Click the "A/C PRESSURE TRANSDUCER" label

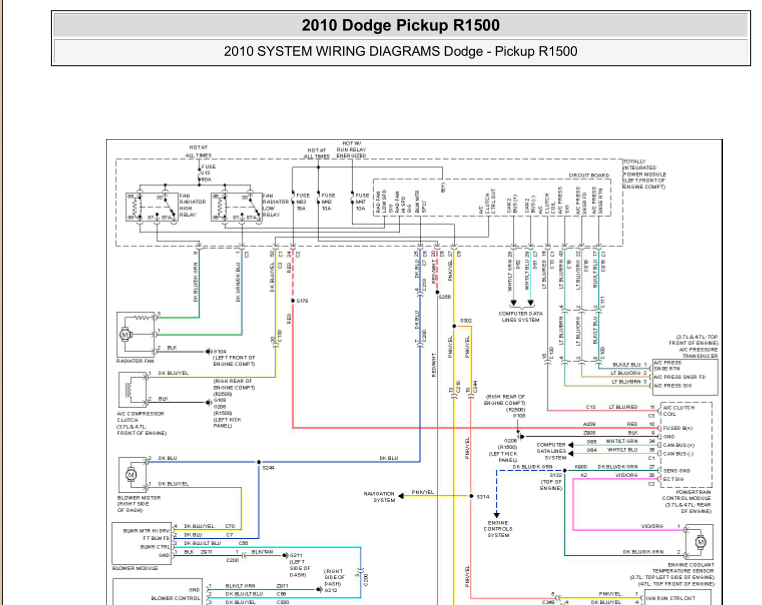tap(698, 353)
